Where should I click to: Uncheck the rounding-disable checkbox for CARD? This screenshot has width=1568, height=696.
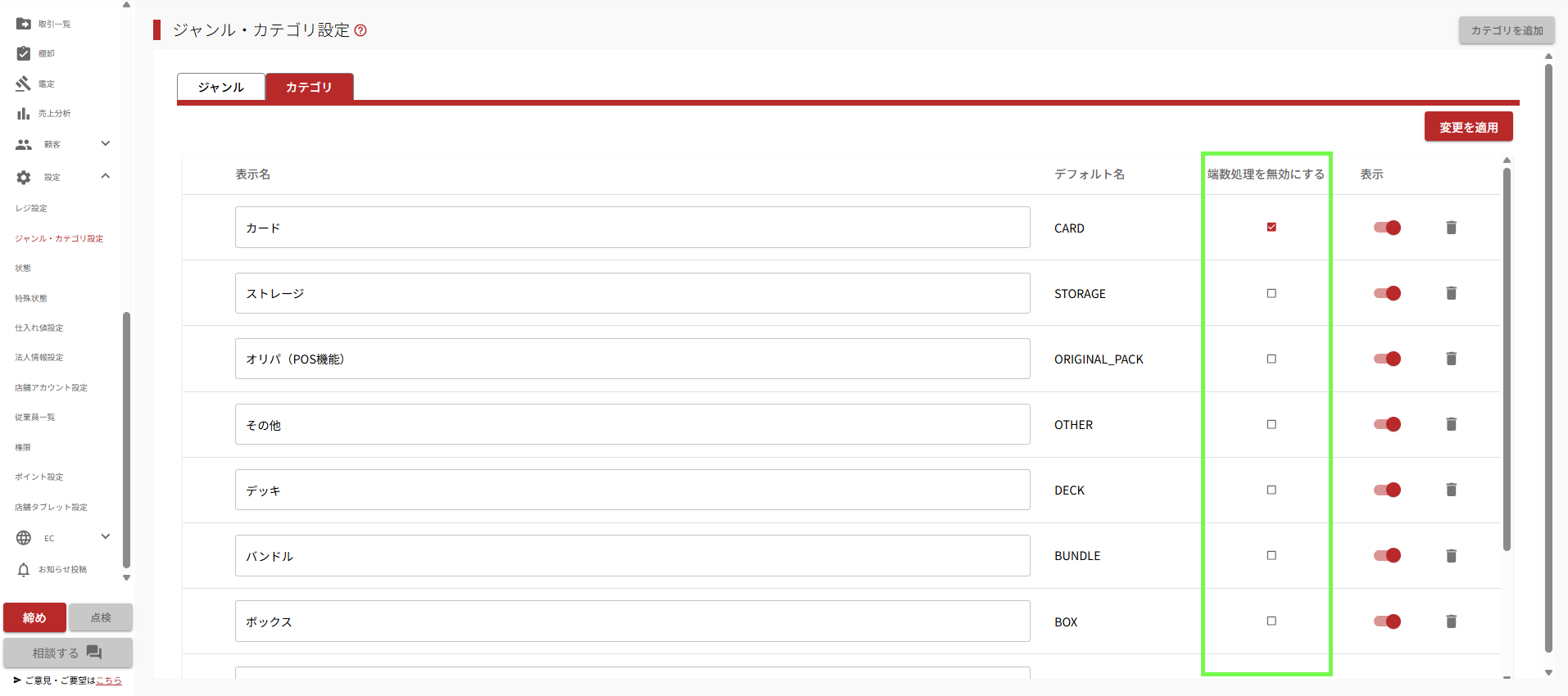(x=1271, y=228)
